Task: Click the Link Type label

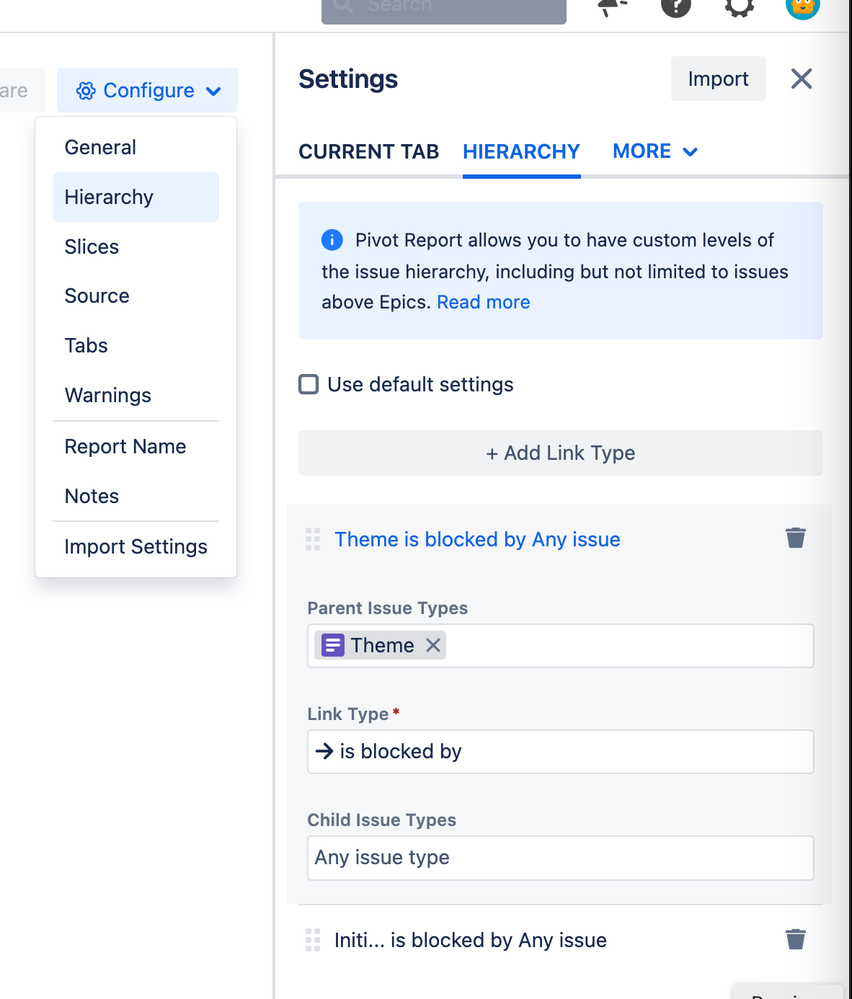Action: pyautogui.click(x=348, y=714)
